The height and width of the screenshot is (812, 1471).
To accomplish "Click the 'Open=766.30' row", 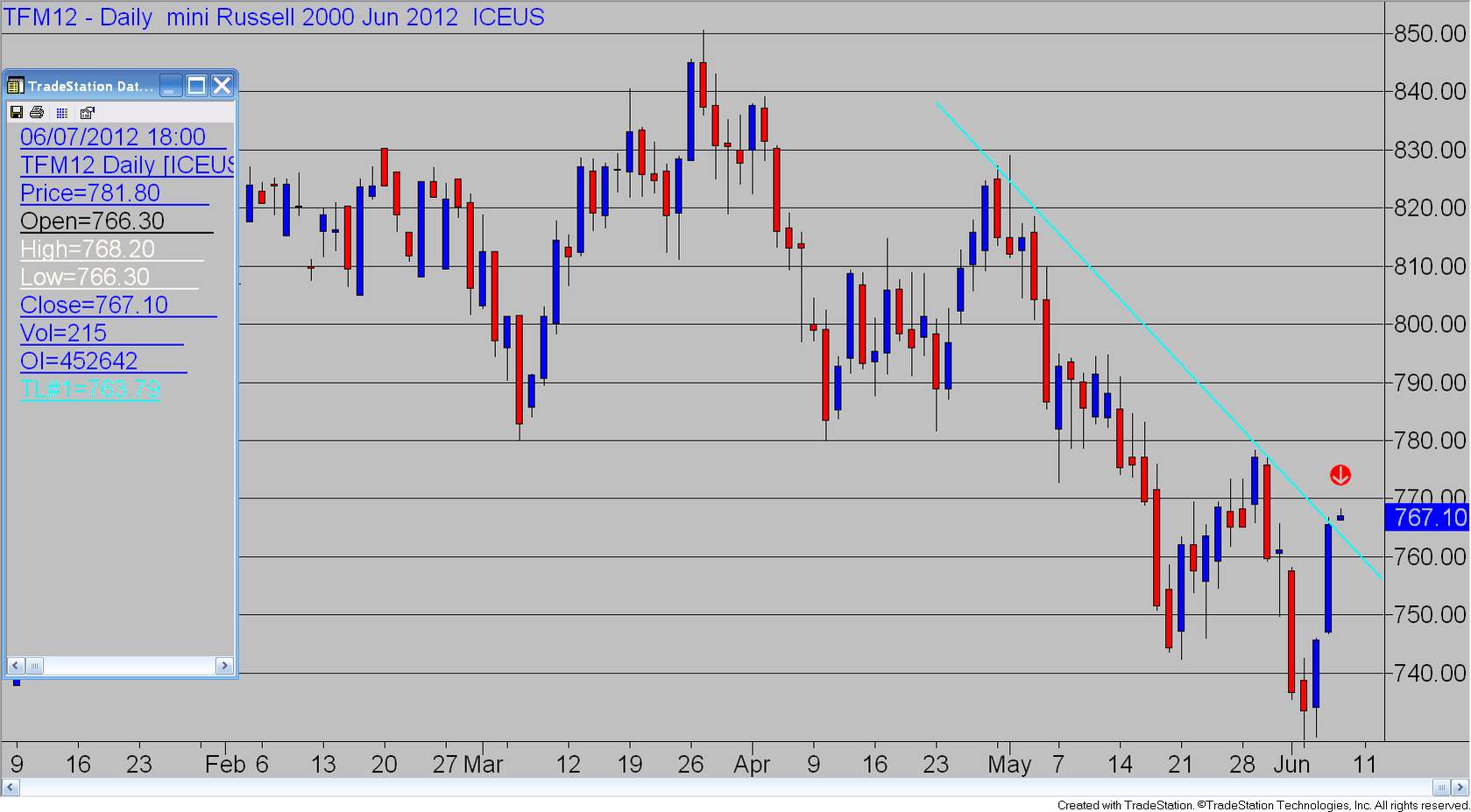I will [93, 221].
